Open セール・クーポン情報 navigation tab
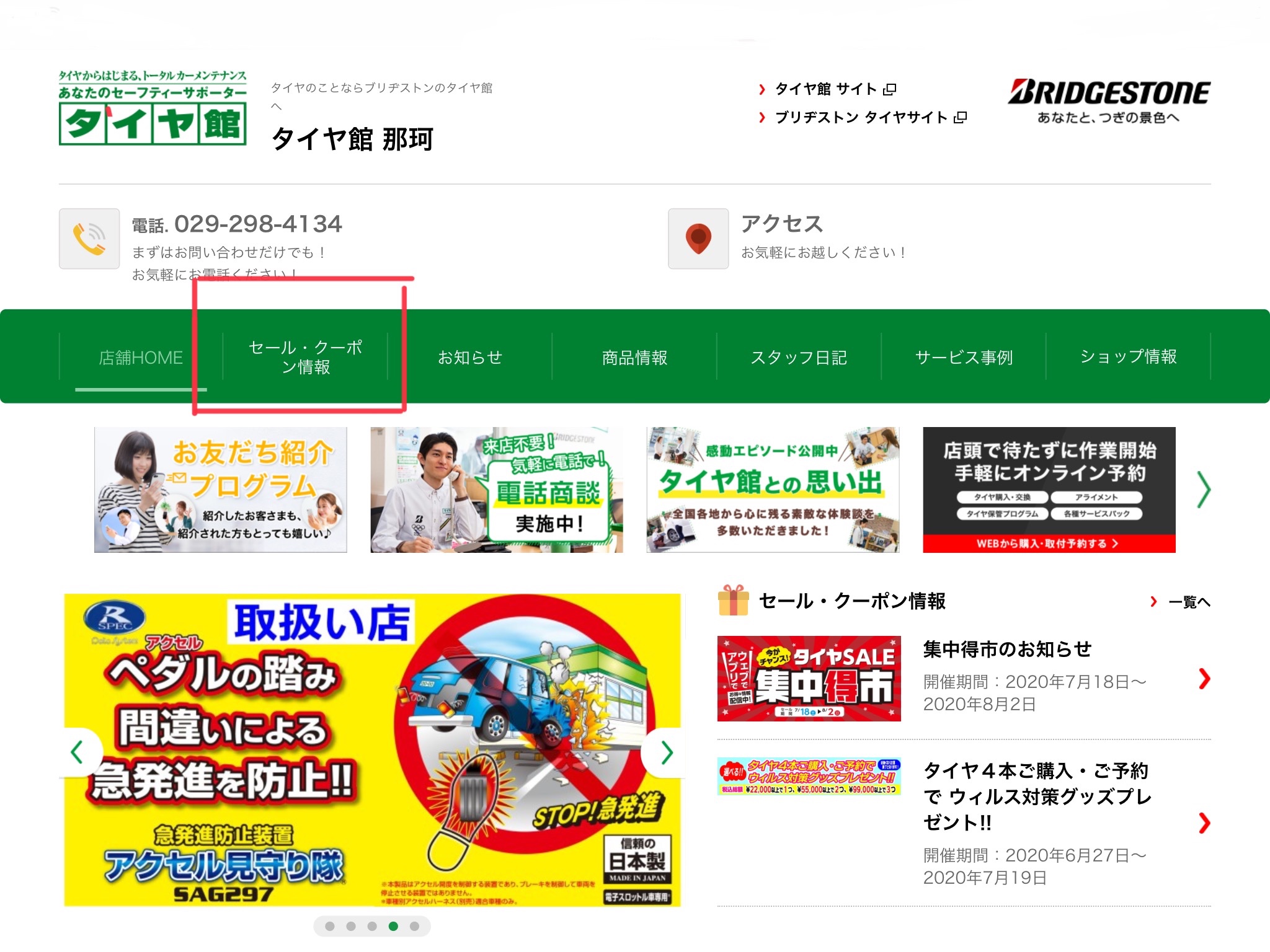 coord(305,357)
